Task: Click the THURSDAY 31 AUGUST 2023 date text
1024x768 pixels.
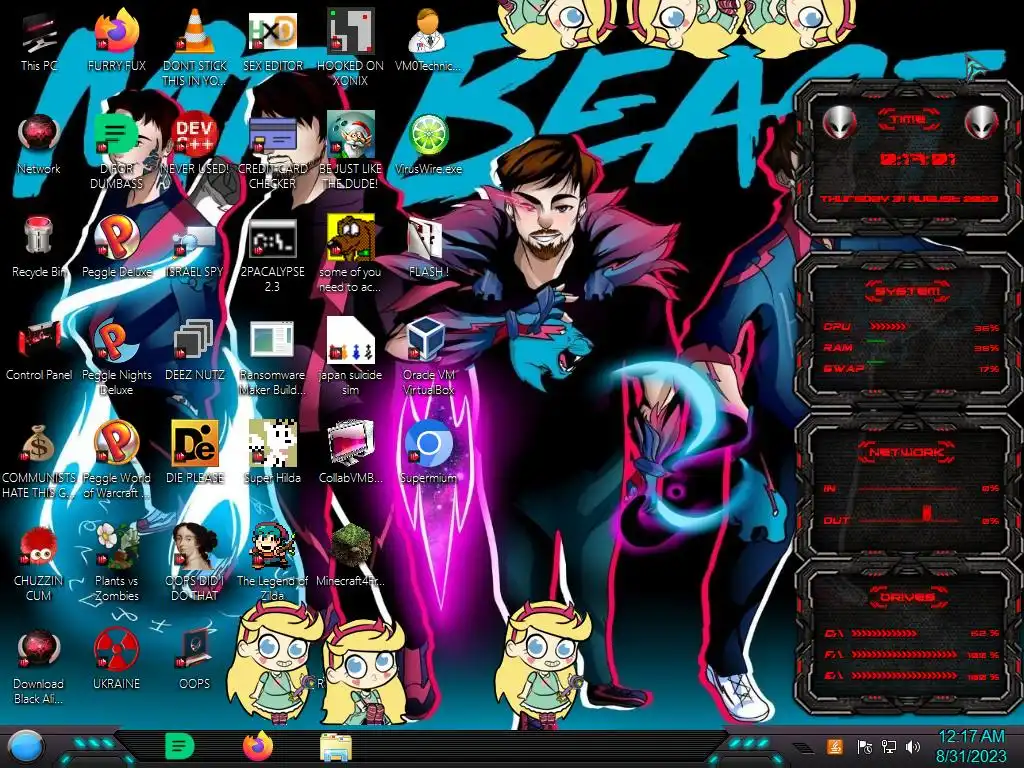Action: click(909, 199)
